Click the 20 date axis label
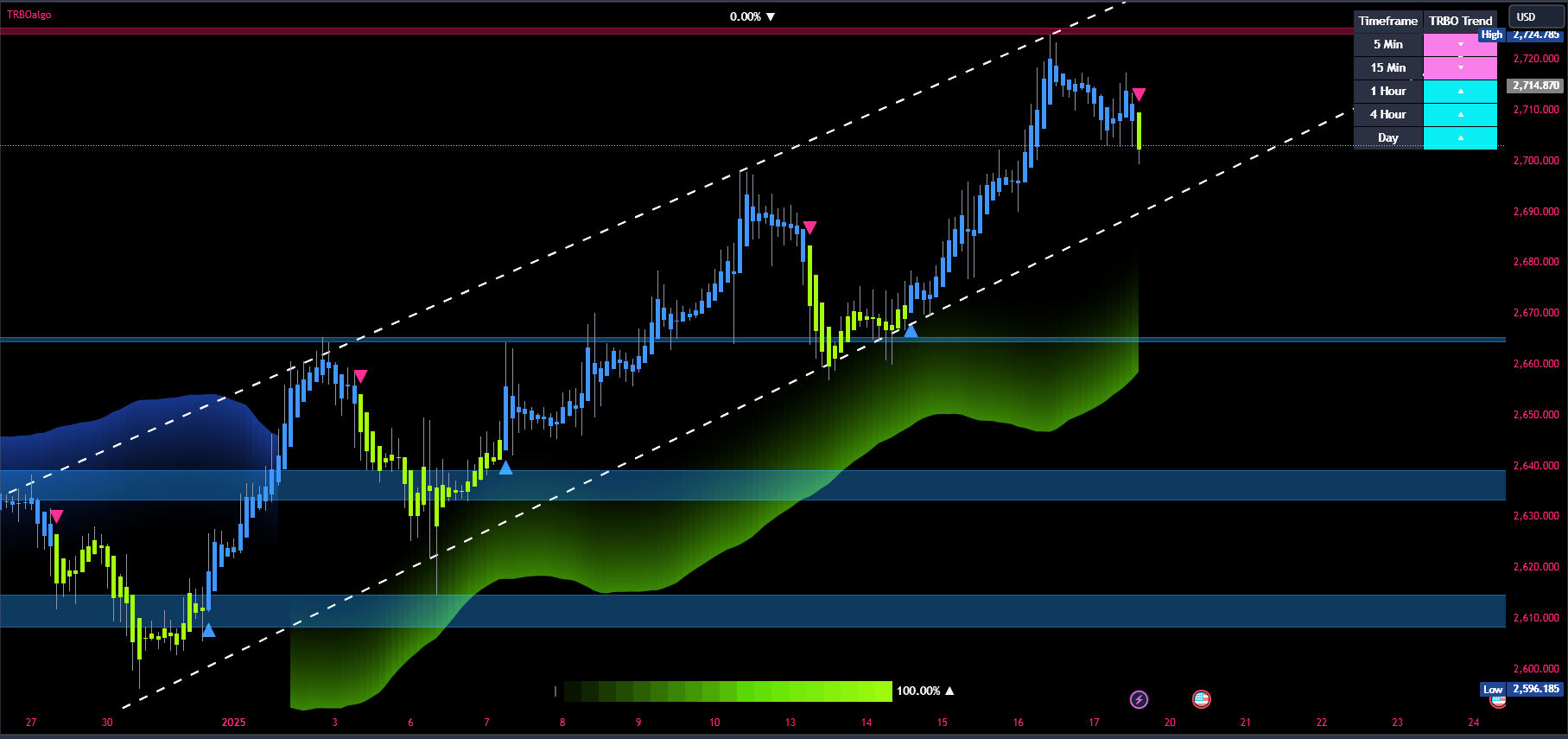Viewport: 1568px width, 739px height. tap(1170, 723)
